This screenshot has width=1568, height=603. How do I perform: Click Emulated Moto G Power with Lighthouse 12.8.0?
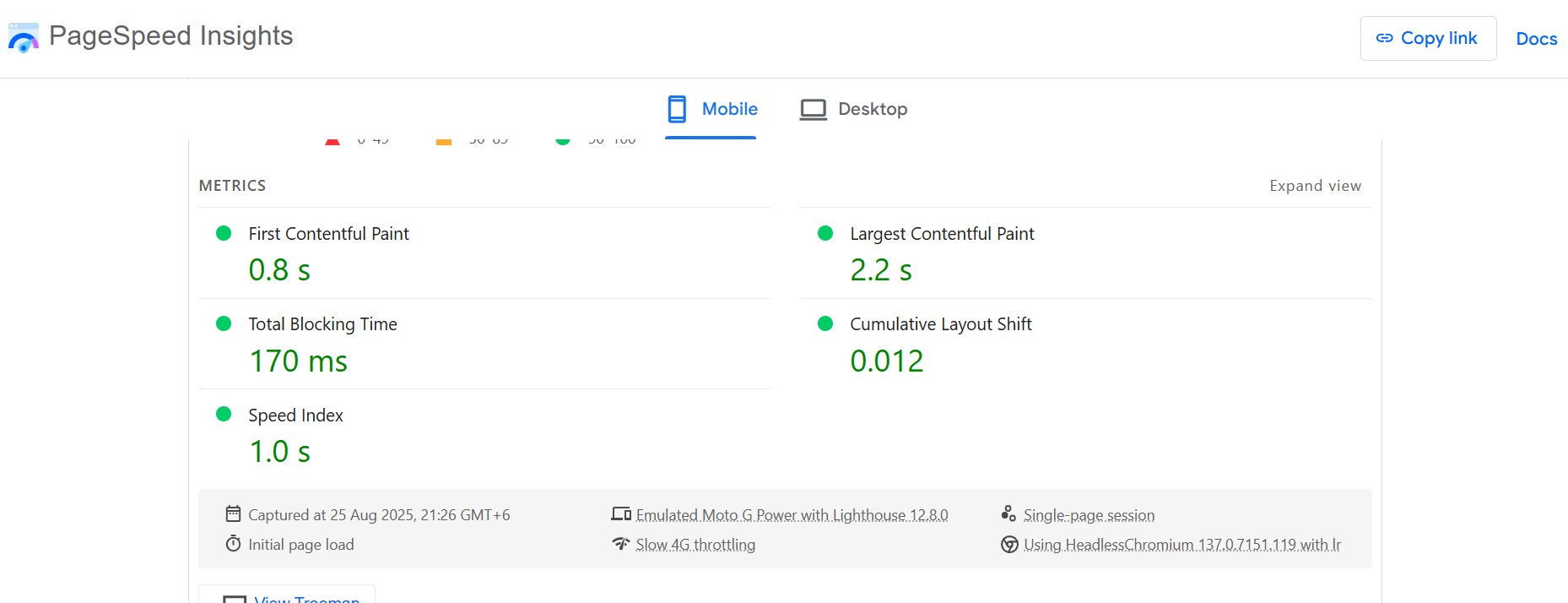point(792,515)
